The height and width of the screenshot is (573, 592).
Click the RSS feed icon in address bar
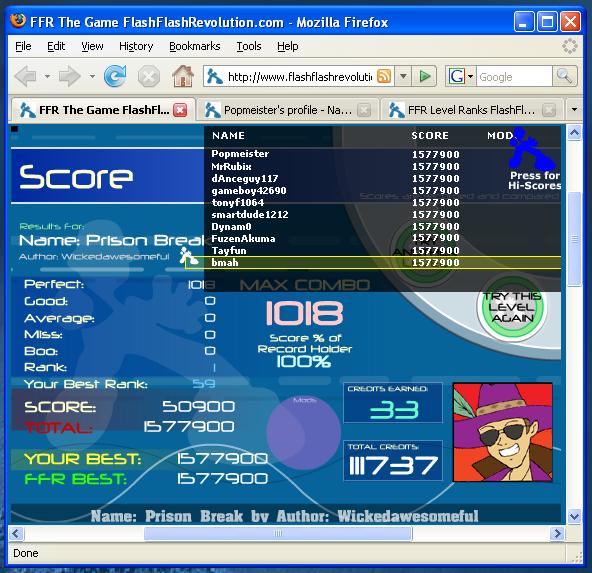(x=384, y=76)
